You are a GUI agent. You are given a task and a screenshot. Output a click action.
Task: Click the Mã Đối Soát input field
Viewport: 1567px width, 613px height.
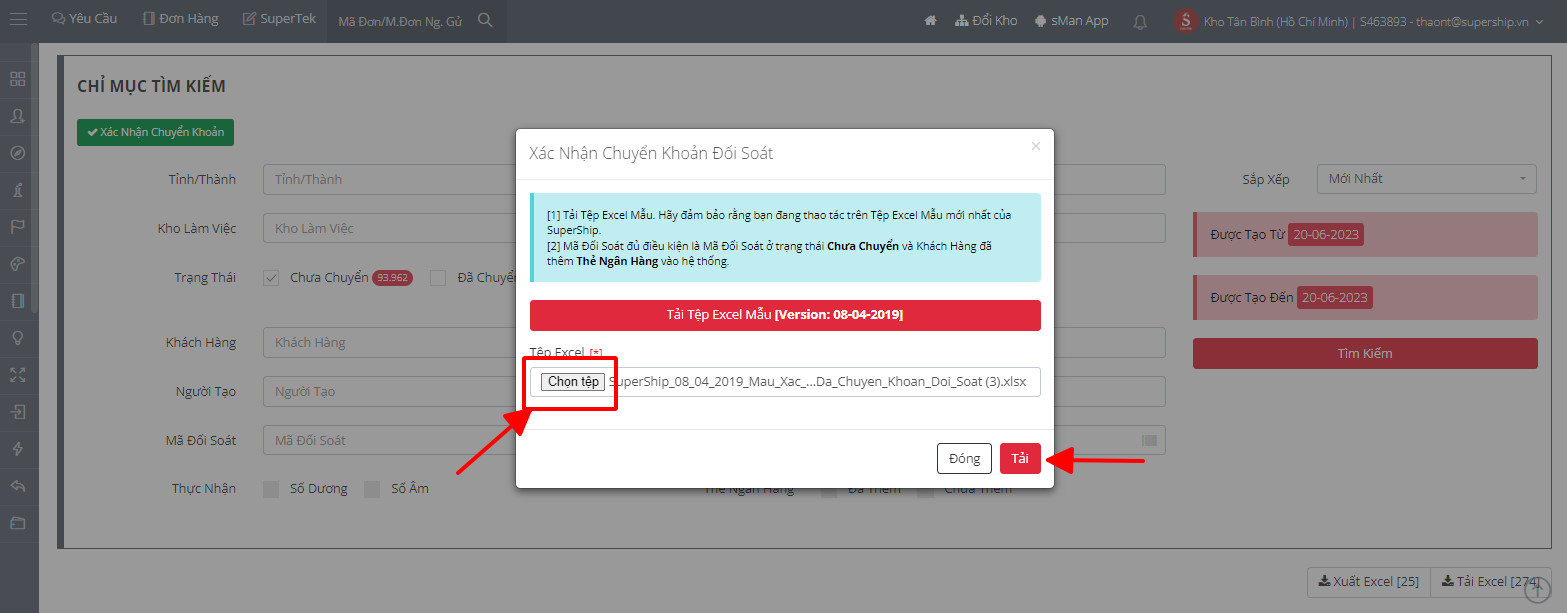(x=389, y=440)
